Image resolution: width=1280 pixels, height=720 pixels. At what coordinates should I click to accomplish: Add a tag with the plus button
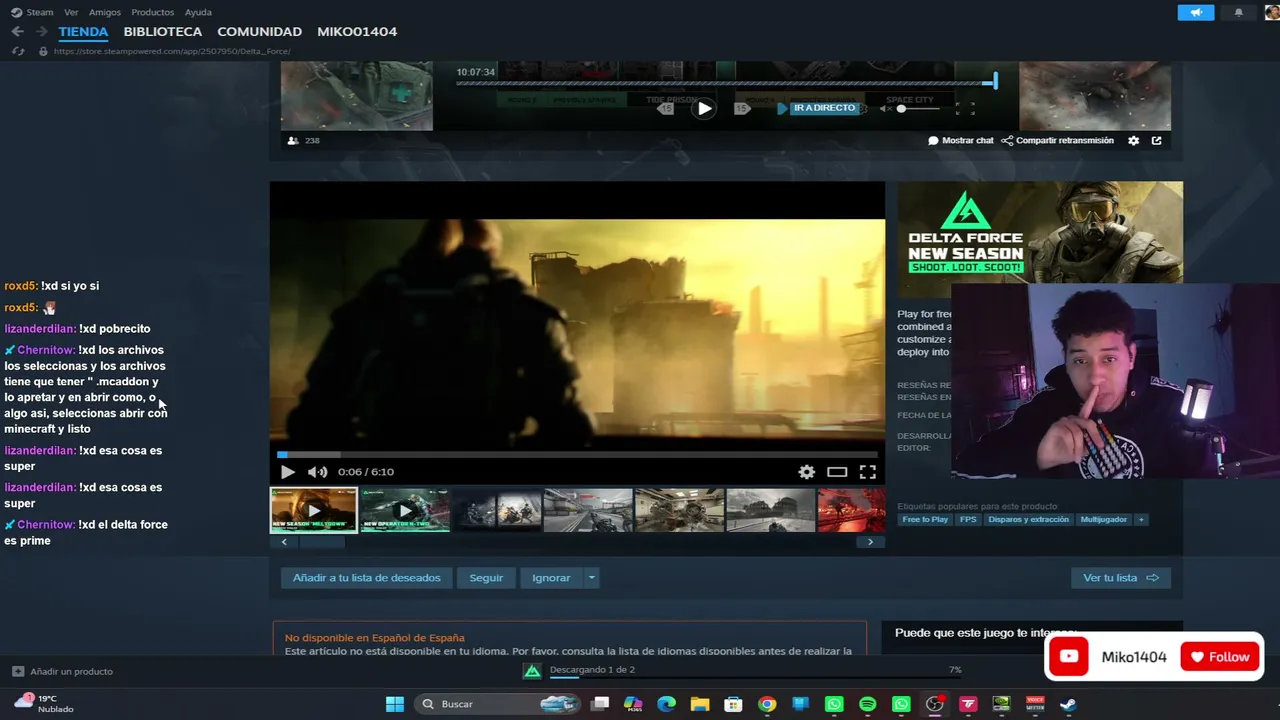[1141, 520]
